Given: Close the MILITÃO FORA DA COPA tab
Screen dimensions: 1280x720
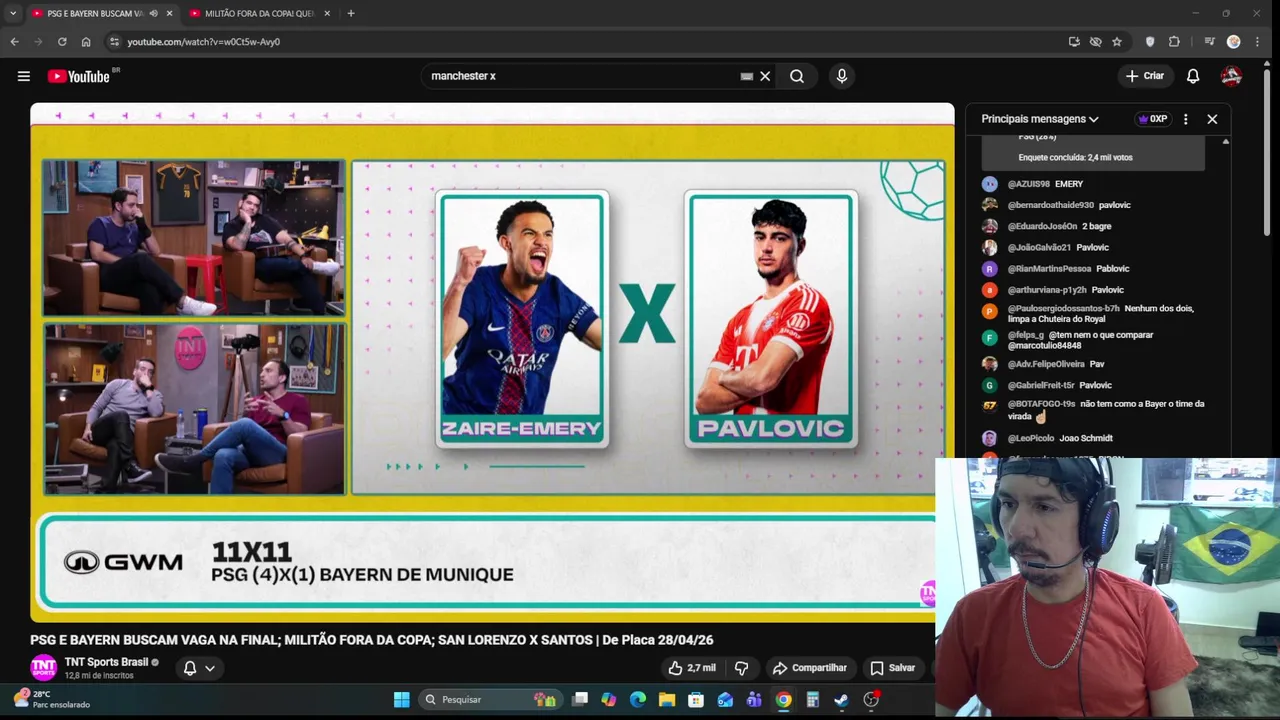Looking at the screenshot, I should click(x=326, y=13).
